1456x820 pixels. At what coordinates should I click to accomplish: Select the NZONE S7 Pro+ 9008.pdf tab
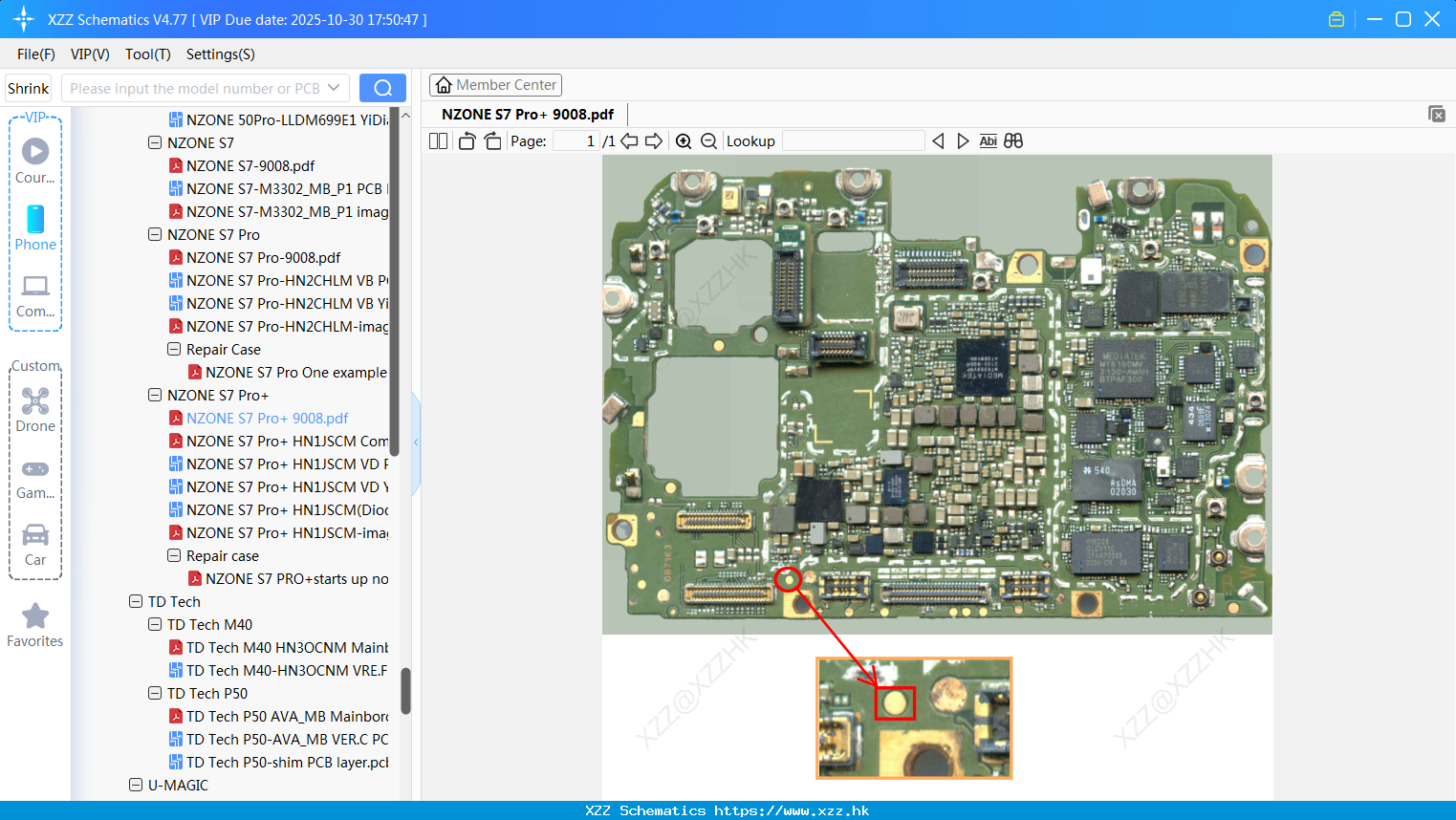point(527,115)
